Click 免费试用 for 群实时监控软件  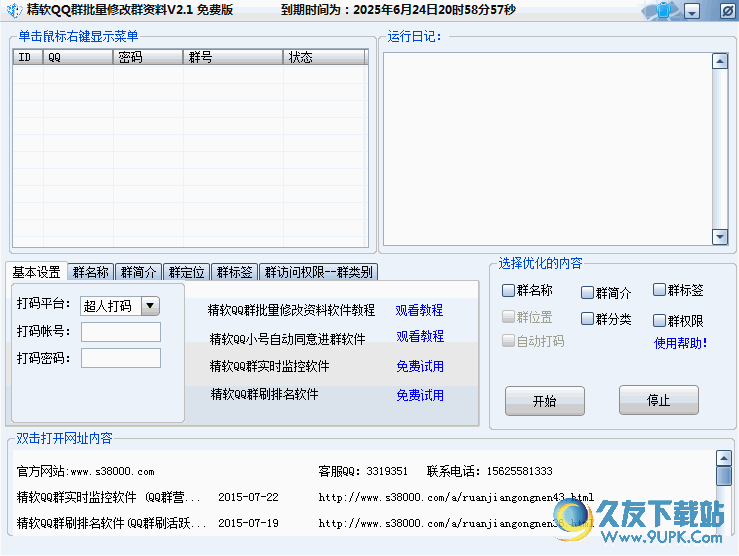pos(420,366)
